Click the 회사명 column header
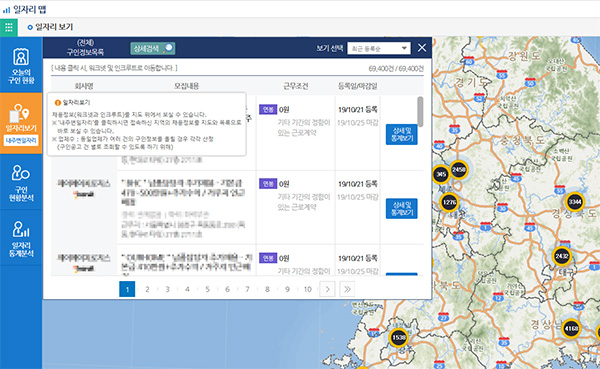This screenshot has height=369, width=600. pyautogui.click(x=84, y=86)
